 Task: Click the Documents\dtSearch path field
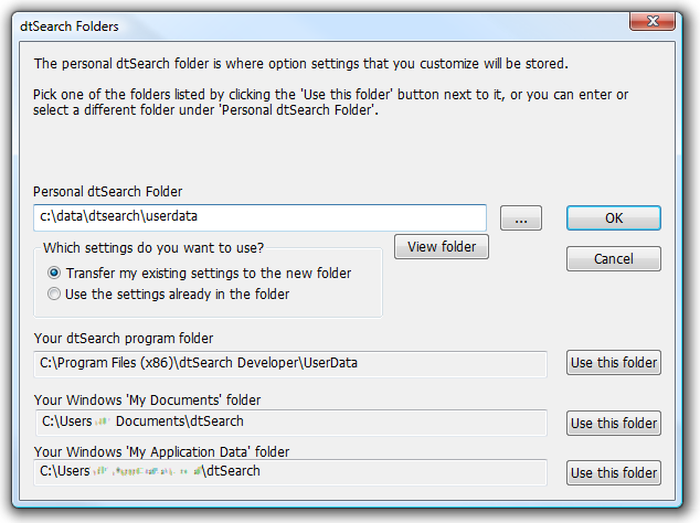coord(291,423)
